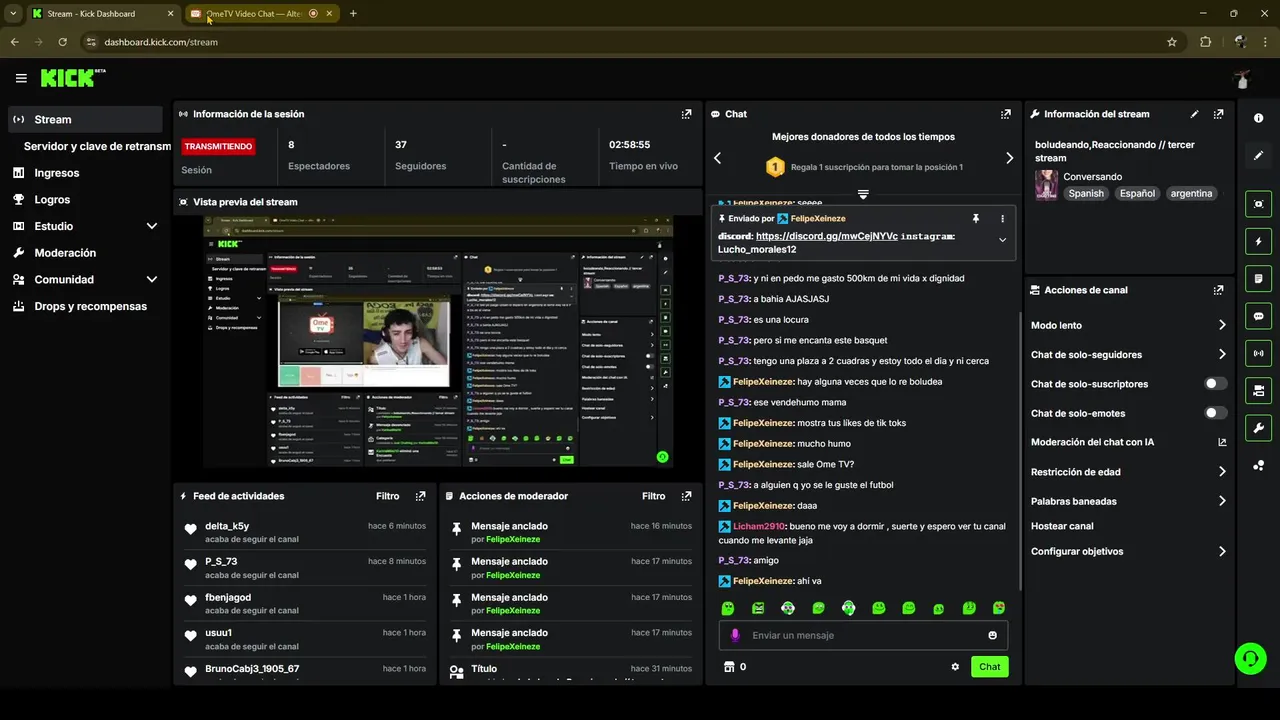Toggle the channel actions camera icon in sidebar

tap(1258, 390)
